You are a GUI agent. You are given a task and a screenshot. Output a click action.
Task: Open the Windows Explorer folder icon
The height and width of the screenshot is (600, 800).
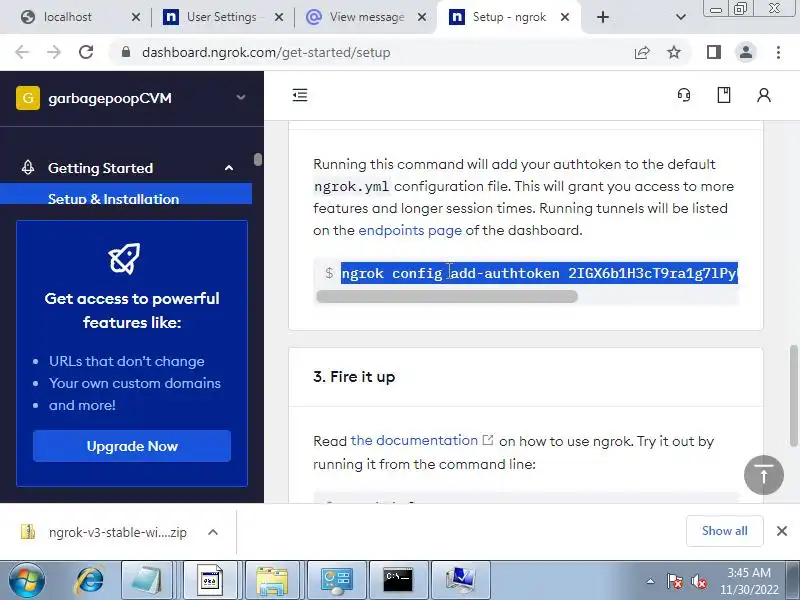pos(273,580)
